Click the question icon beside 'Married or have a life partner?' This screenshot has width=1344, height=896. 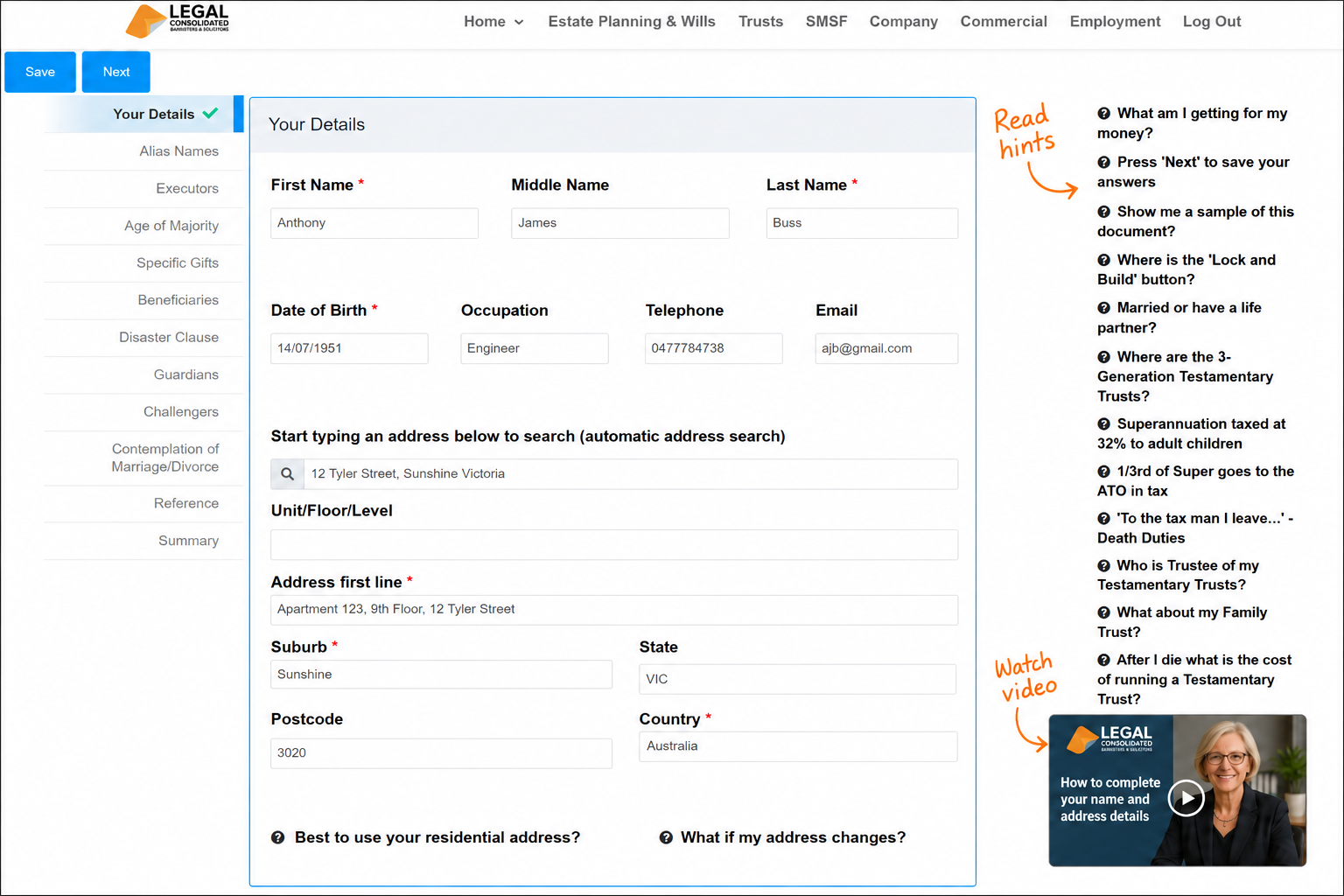[1104, 308]
